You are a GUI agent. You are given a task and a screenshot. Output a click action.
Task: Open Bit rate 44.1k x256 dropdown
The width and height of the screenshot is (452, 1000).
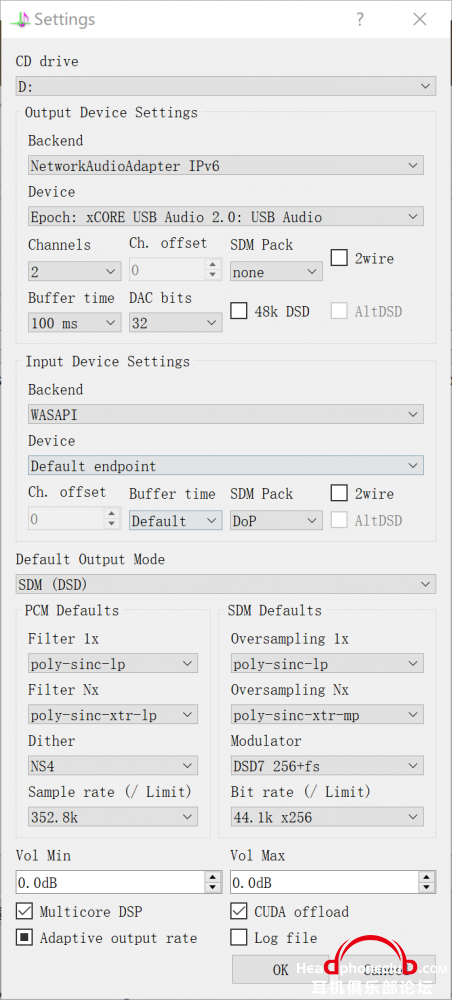coord(327,817)
